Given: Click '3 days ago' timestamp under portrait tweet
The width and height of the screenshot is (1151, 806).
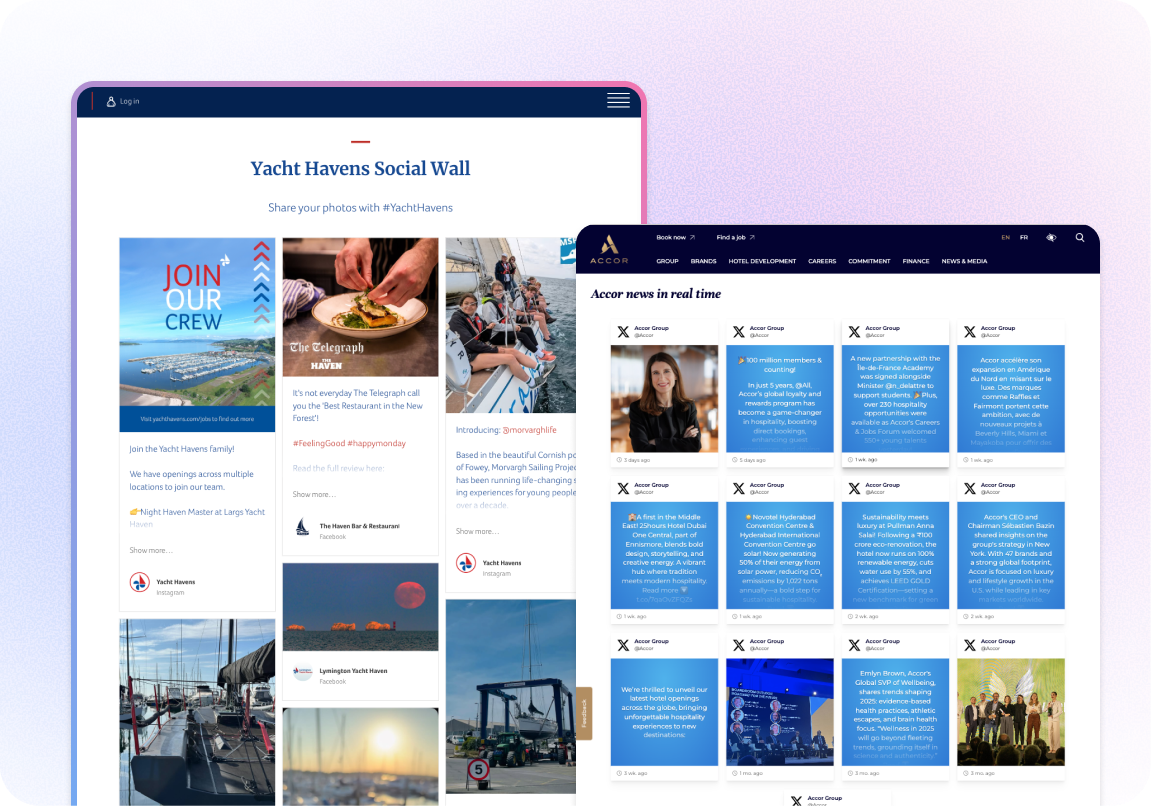Looking at the screenshot, I should coord(636,460).
